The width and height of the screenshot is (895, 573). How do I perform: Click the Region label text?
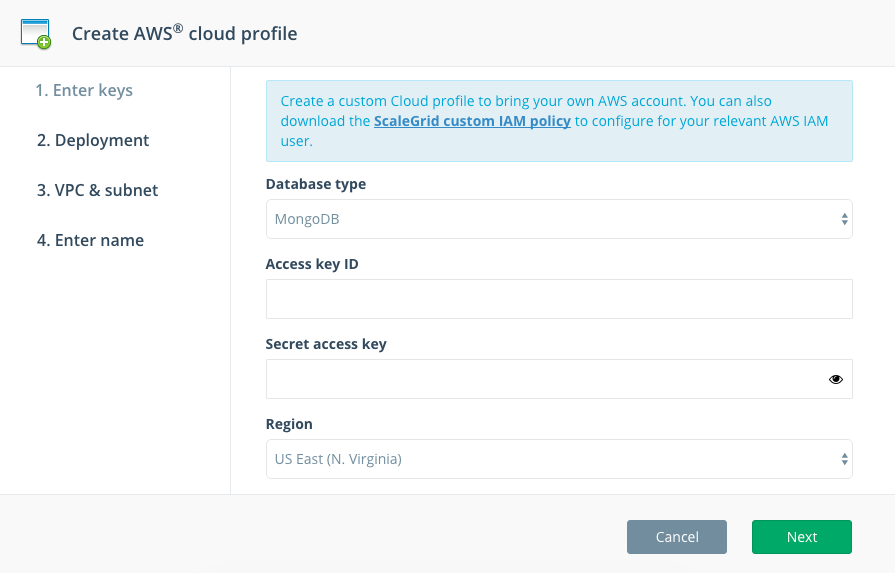tap(289, 424)
